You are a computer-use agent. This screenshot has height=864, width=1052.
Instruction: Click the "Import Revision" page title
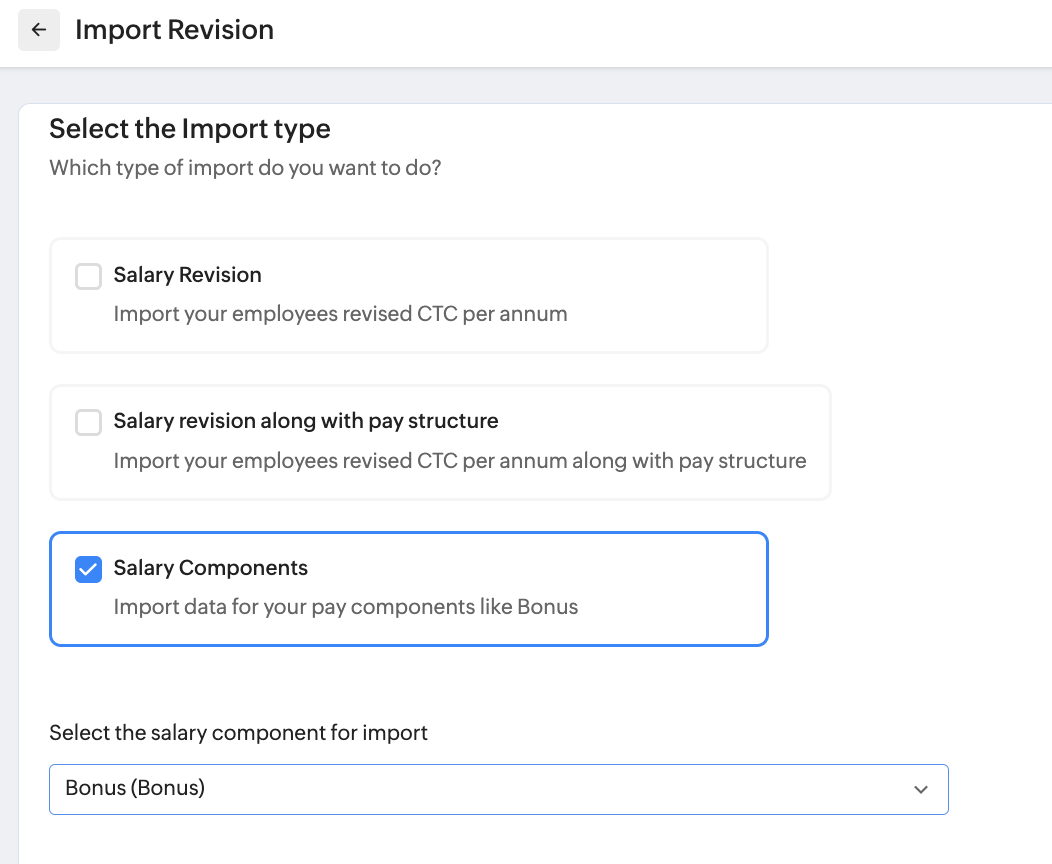(x=174, y=30)
